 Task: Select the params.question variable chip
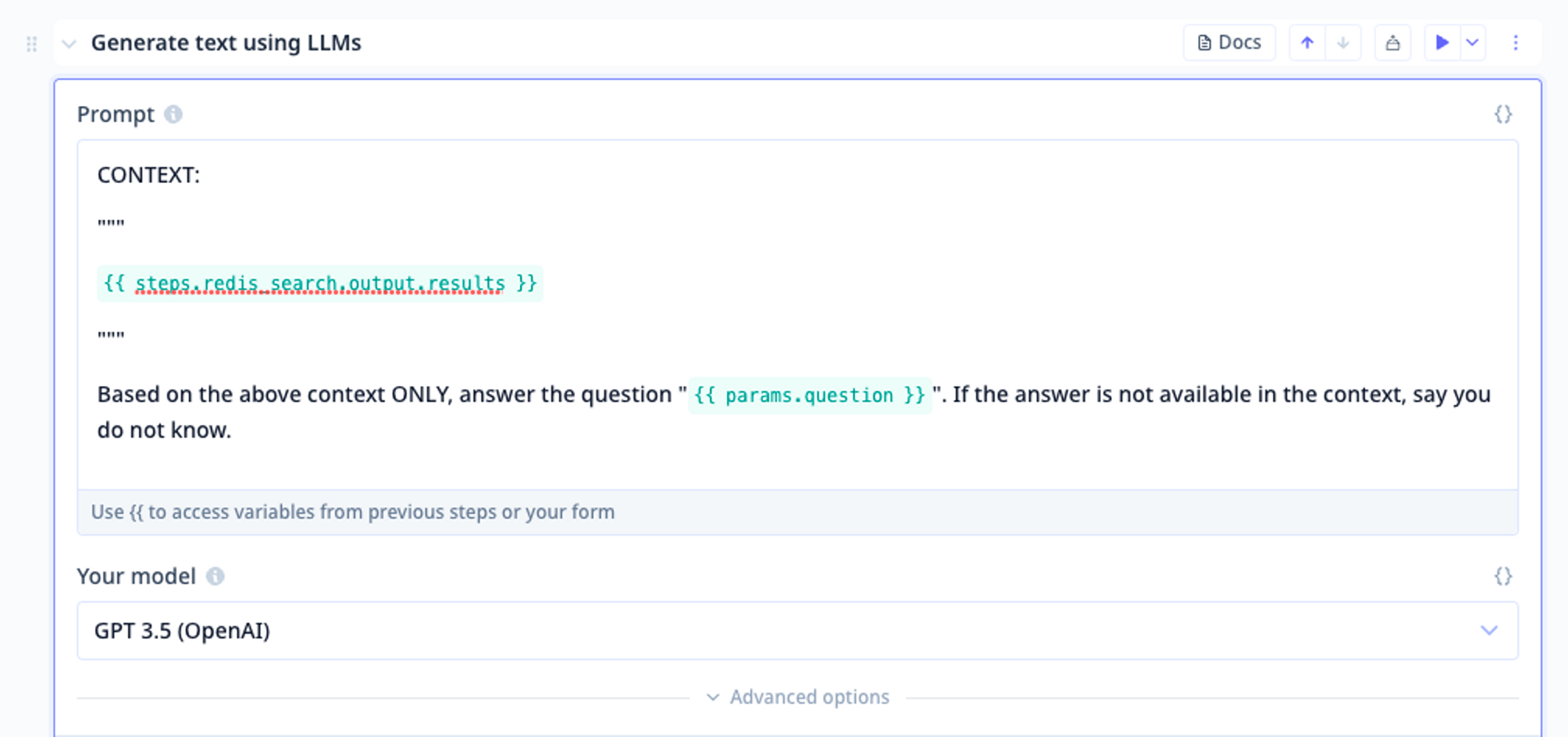point(809,396)
